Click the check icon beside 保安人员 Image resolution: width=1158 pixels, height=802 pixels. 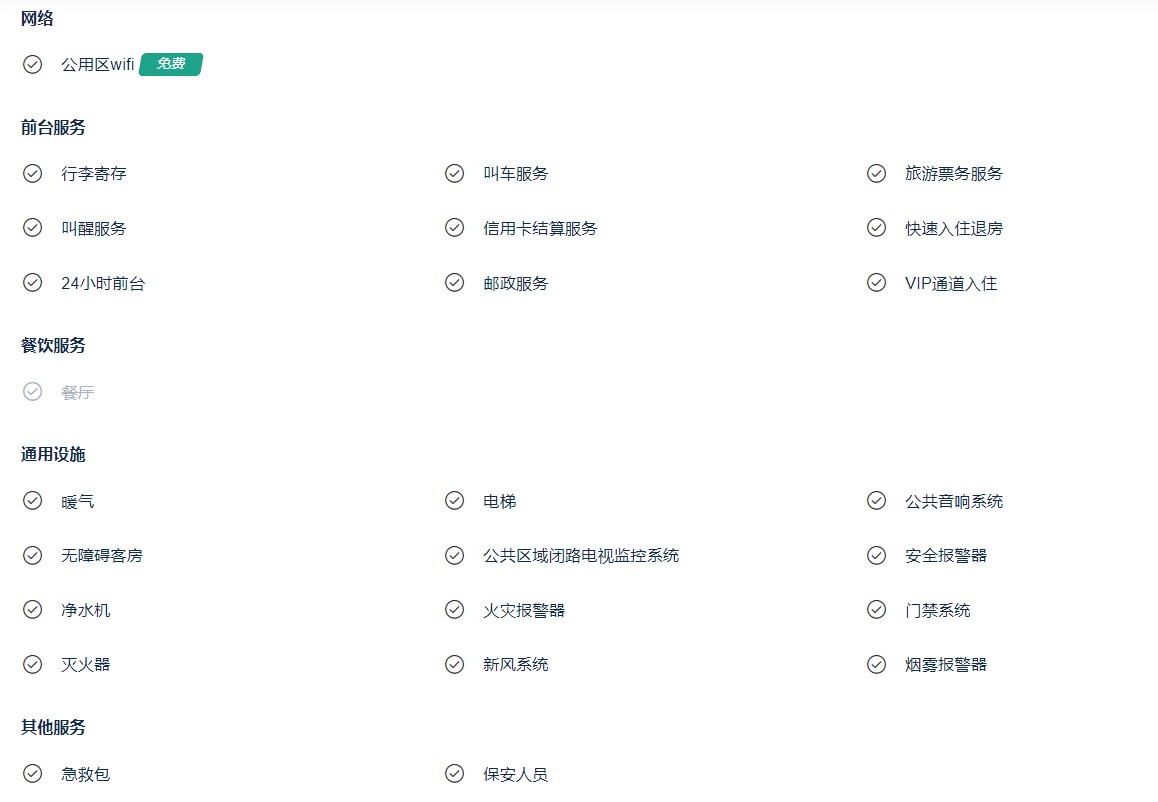coord(454,774)
